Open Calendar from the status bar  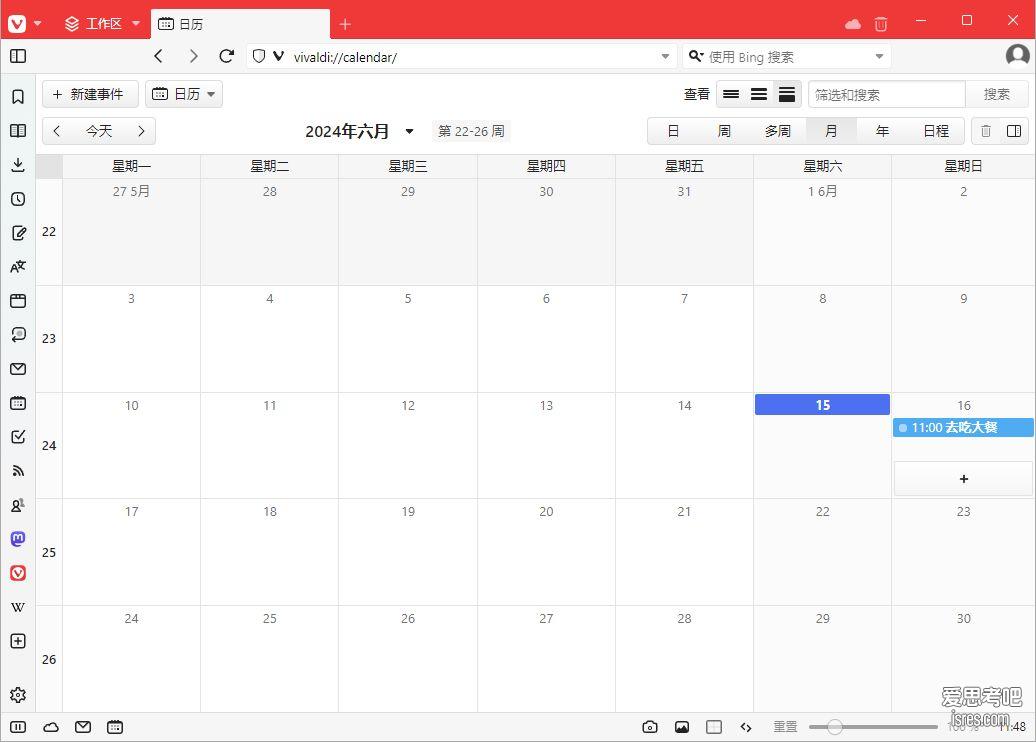point(115,727)
